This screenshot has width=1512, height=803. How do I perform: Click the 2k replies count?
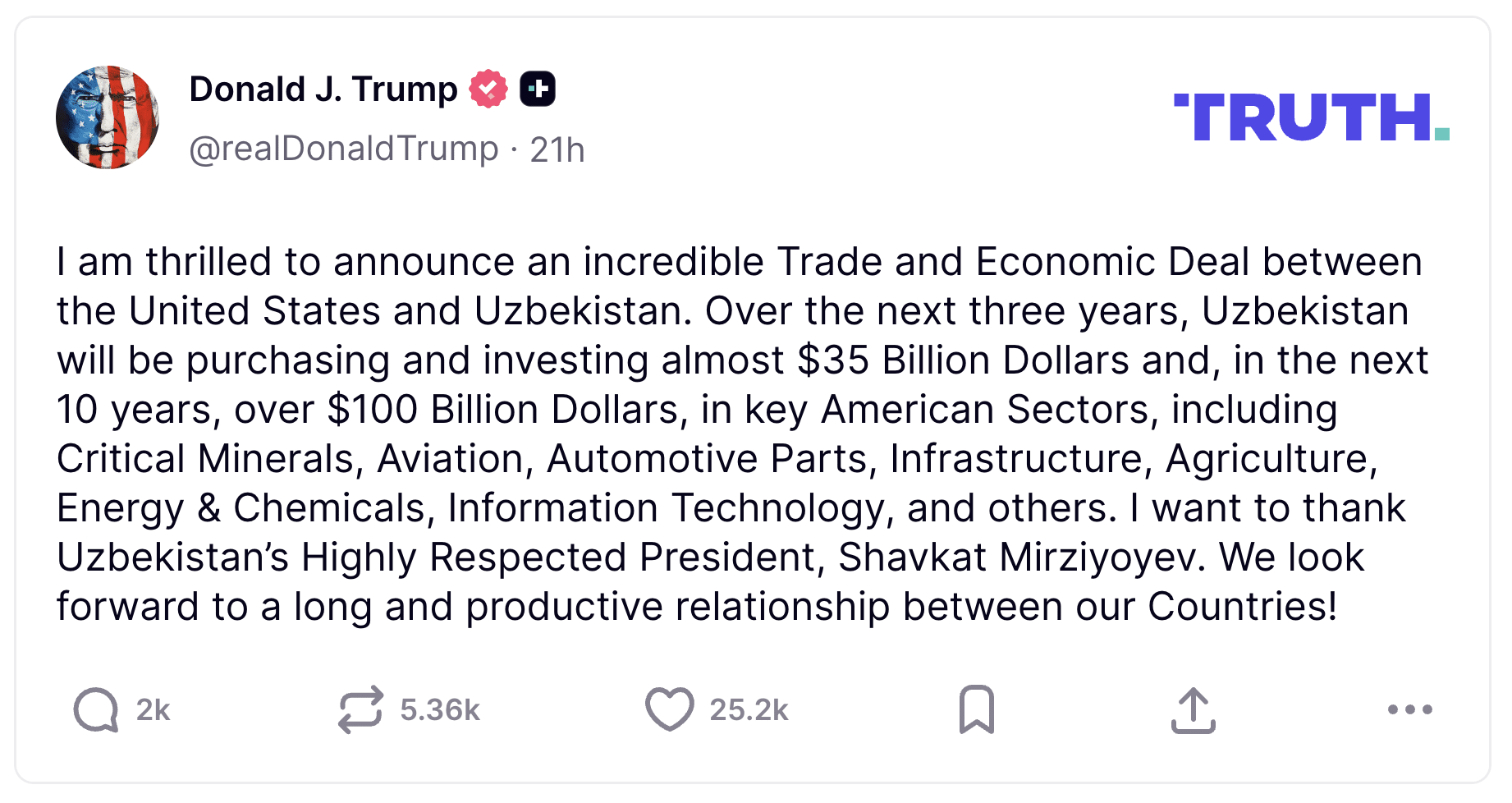point(153,709)
